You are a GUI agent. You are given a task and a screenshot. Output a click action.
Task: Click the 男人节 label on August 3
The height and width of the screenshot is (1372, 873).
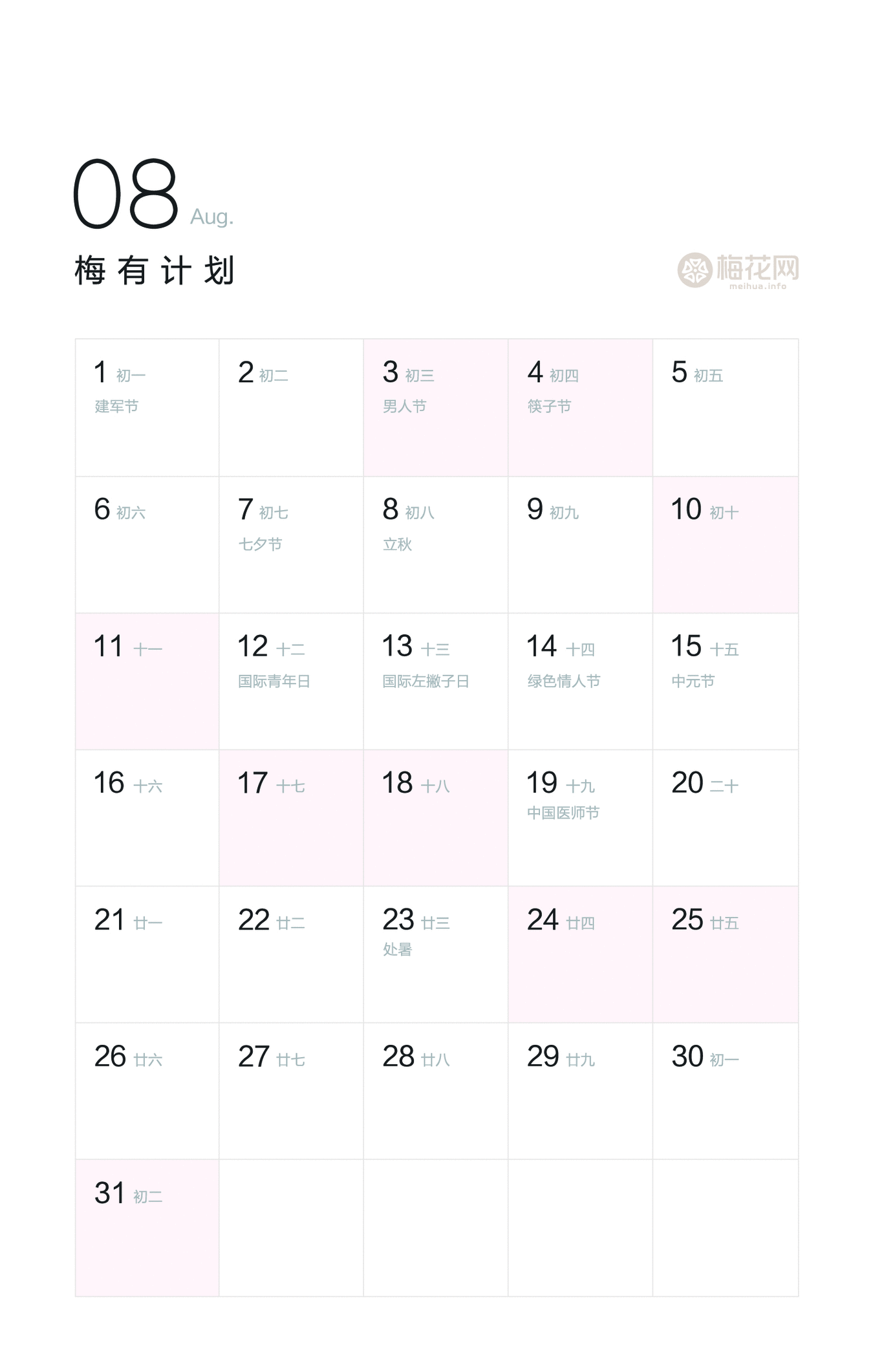tap(404, 407)
